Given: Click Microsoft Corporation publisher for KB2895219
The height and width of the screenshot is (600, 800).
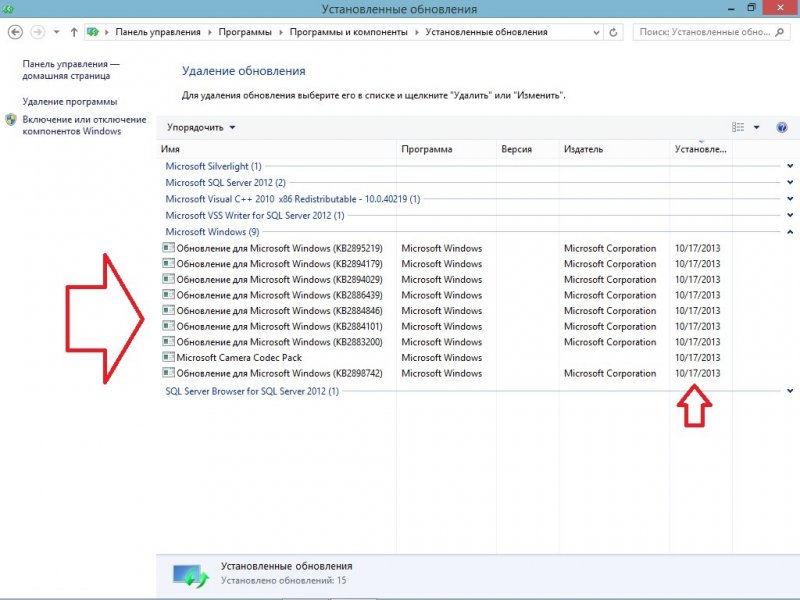Looking at the screenshot, I should pyautogui.click(x=610, y=248).
